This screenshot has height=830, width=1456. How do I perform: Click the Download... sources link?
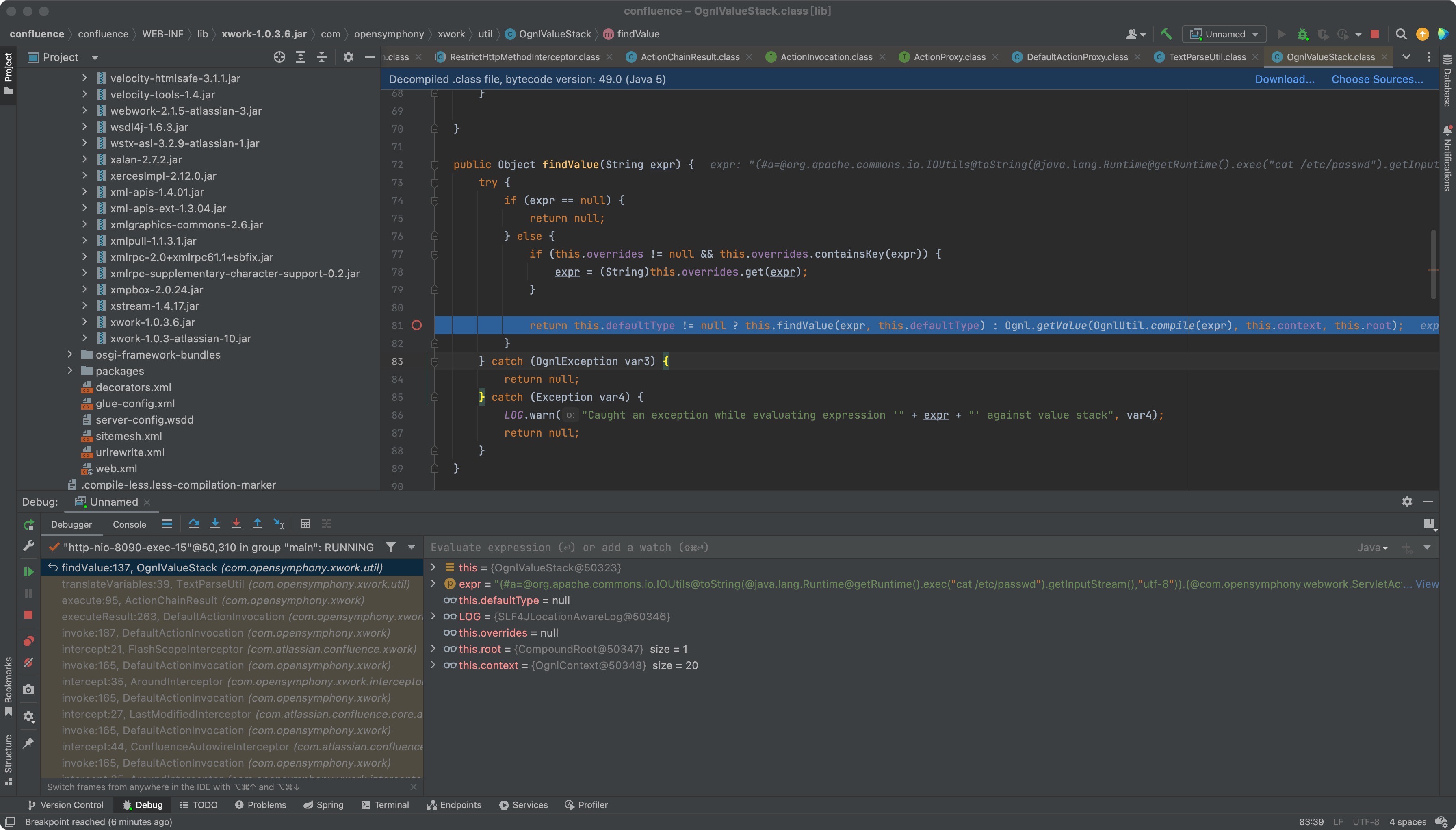pyautogui.click(x=1285, y=79)
